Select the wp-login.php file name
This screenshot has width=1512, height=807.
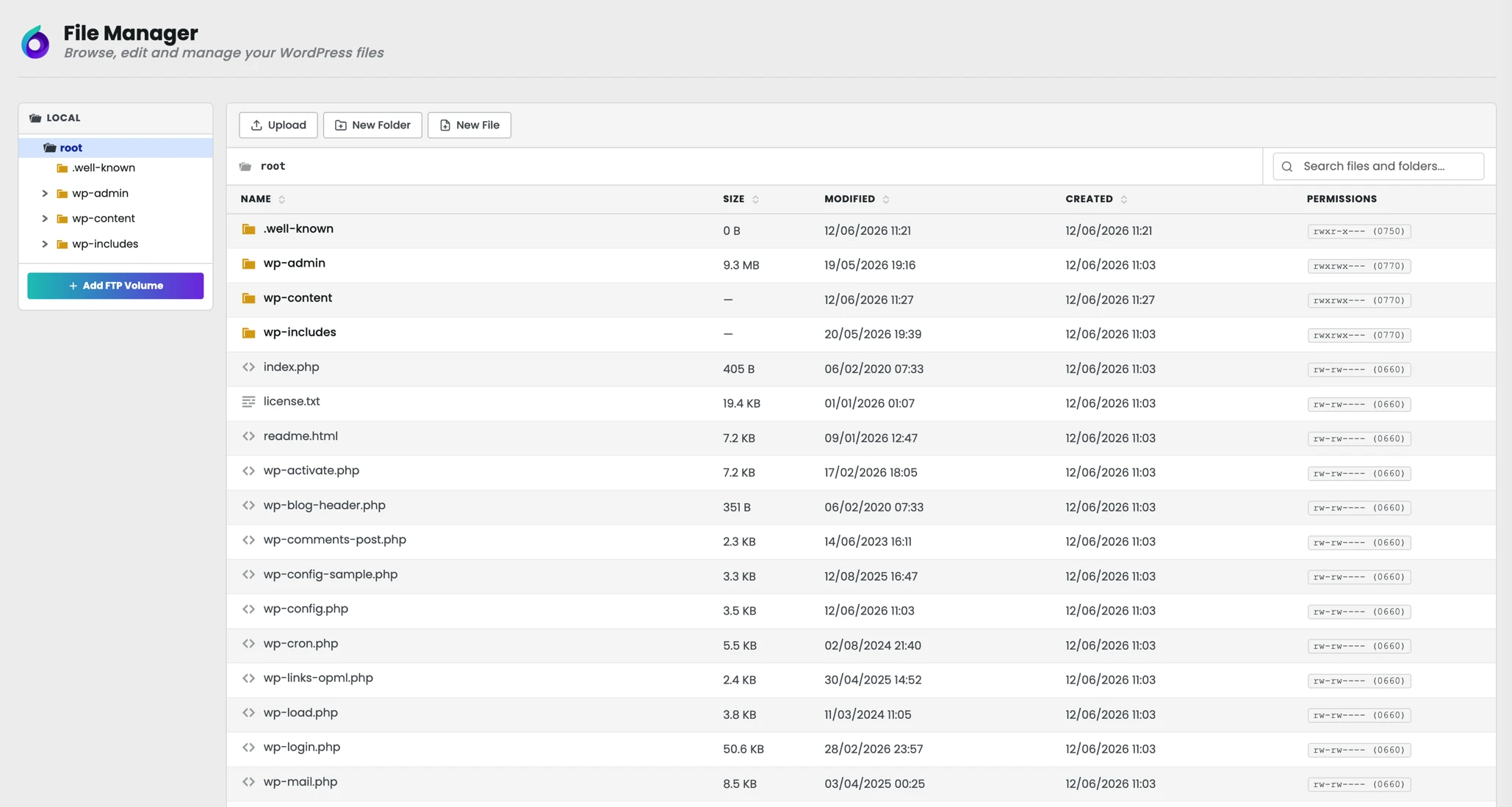point(302,747)
